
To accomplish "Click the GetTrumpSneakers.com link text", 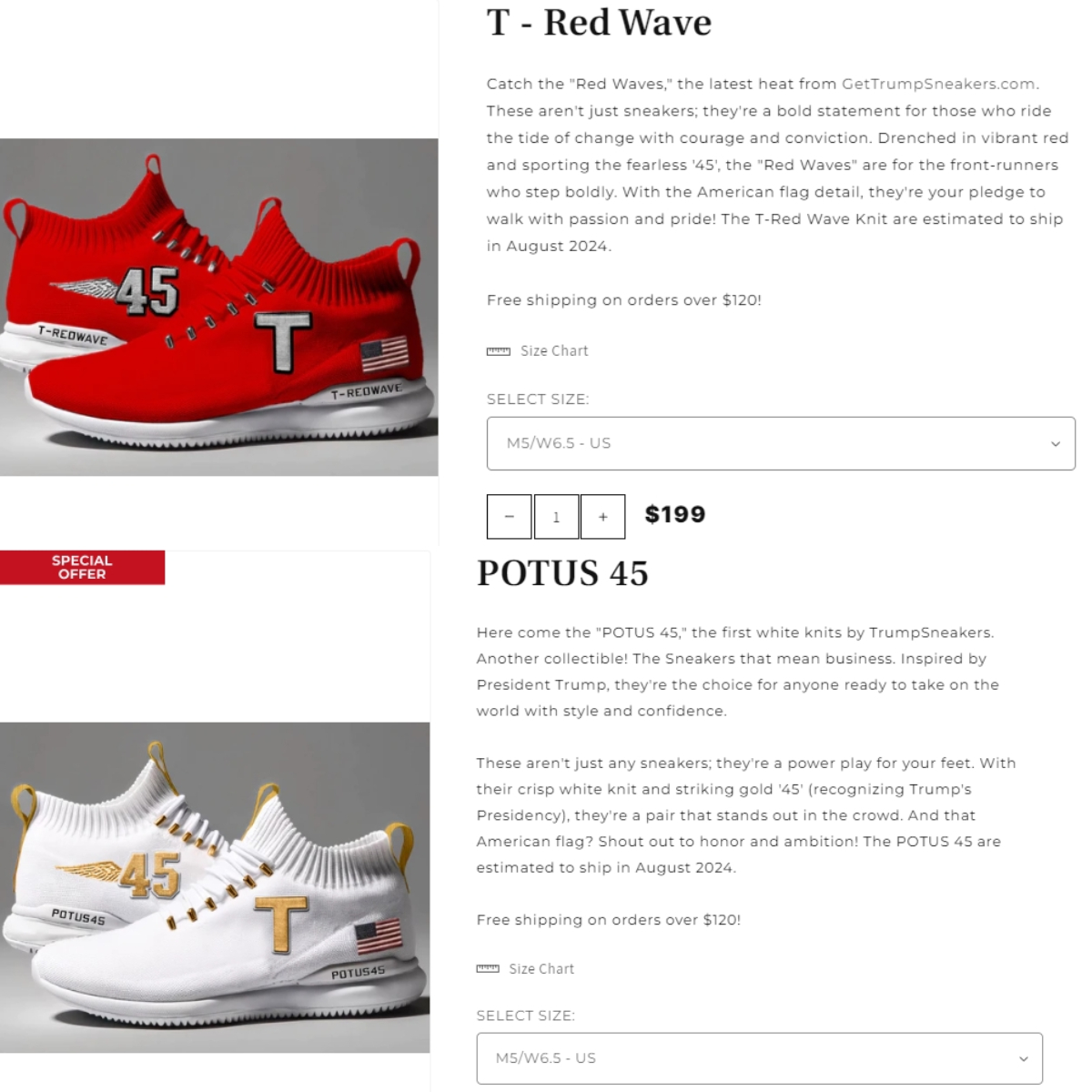I will 938,84.
